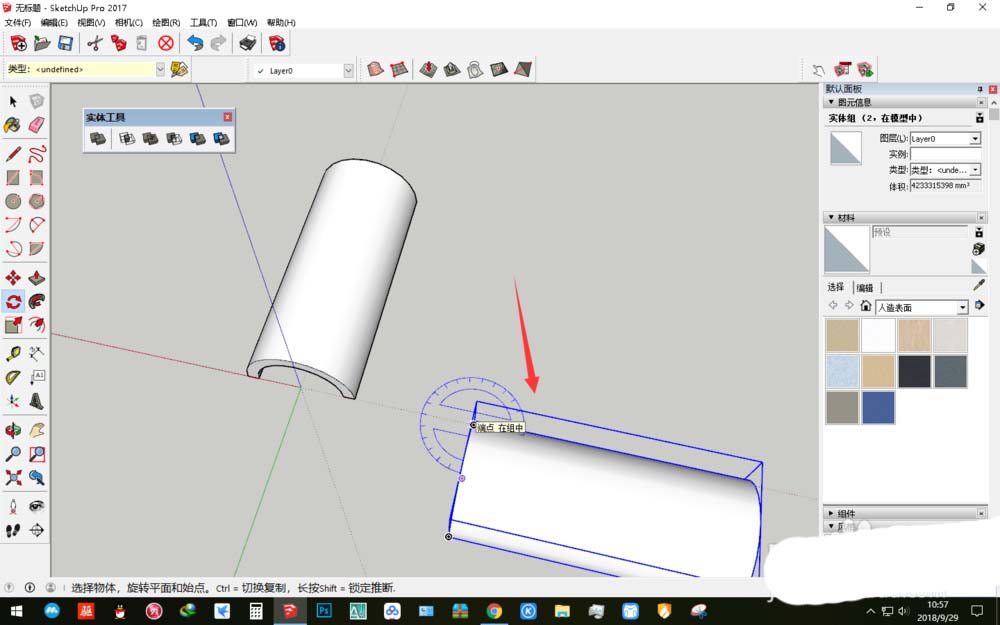Select the Line pencil tool
This screenshot has width=1000, height=625.
[13, 154]
